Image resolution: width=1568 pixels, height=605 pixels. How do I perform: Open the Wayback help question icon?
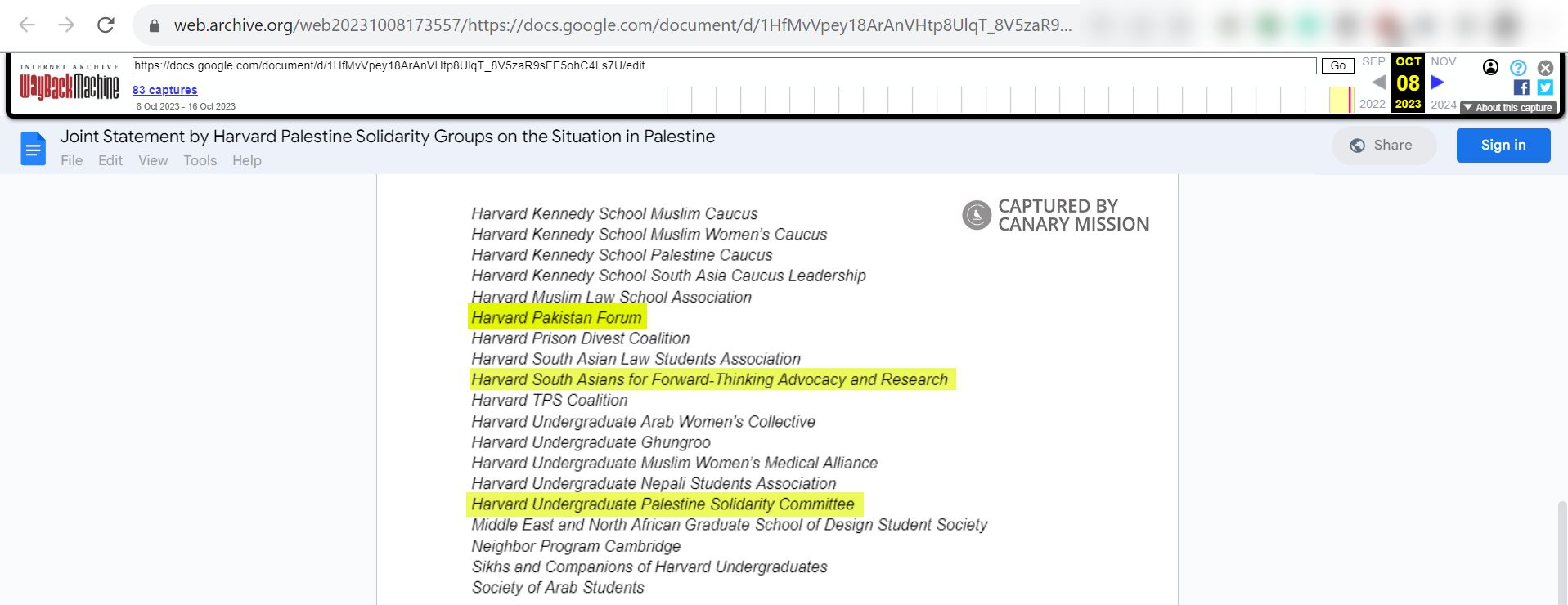pos(1518,68)
